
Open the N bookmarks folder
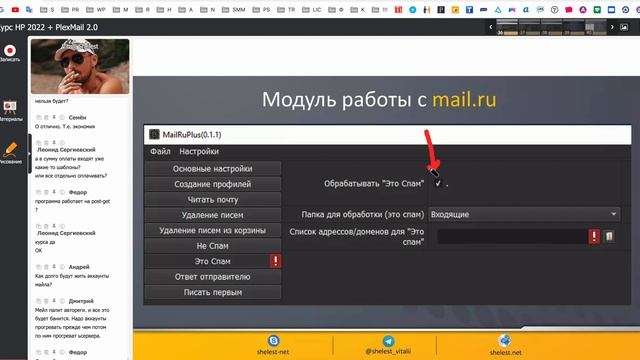(x=207, y=9)
